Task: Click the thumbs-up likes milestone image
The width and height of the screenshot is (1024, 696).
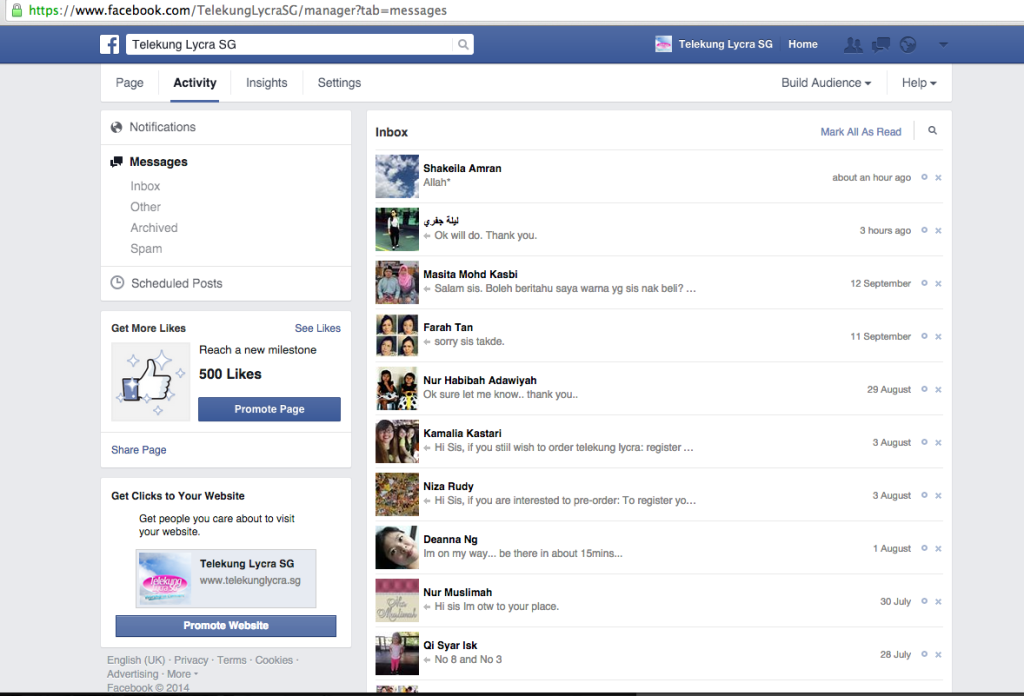Action: pyautogui.click(x=151, y=382)
